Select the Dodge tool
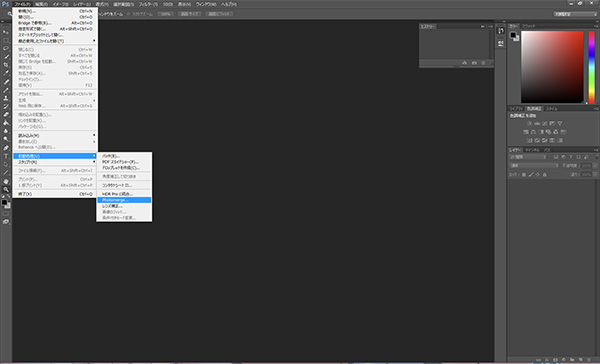Screen dimensions: 600x364 coord(6,139)
